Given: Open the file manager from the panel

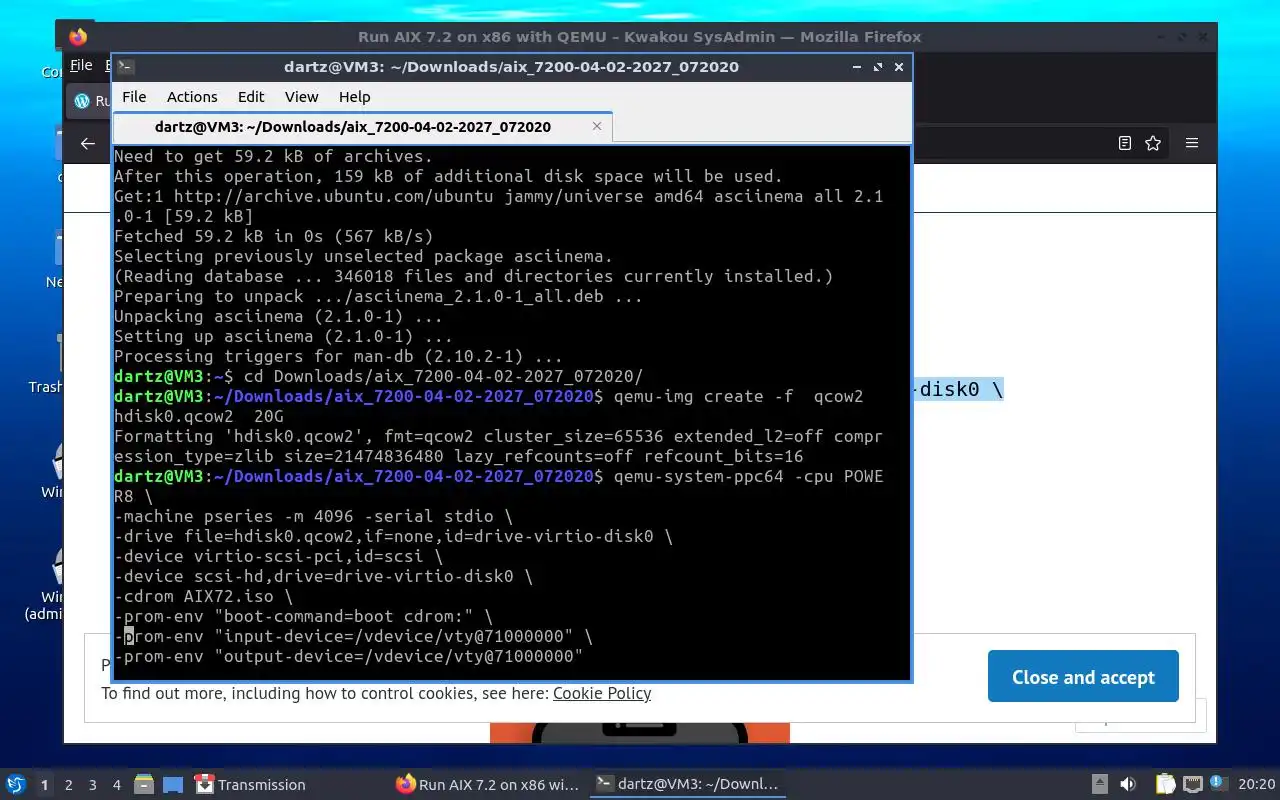Looking at the screenshot, I should [x=144, y=785].
